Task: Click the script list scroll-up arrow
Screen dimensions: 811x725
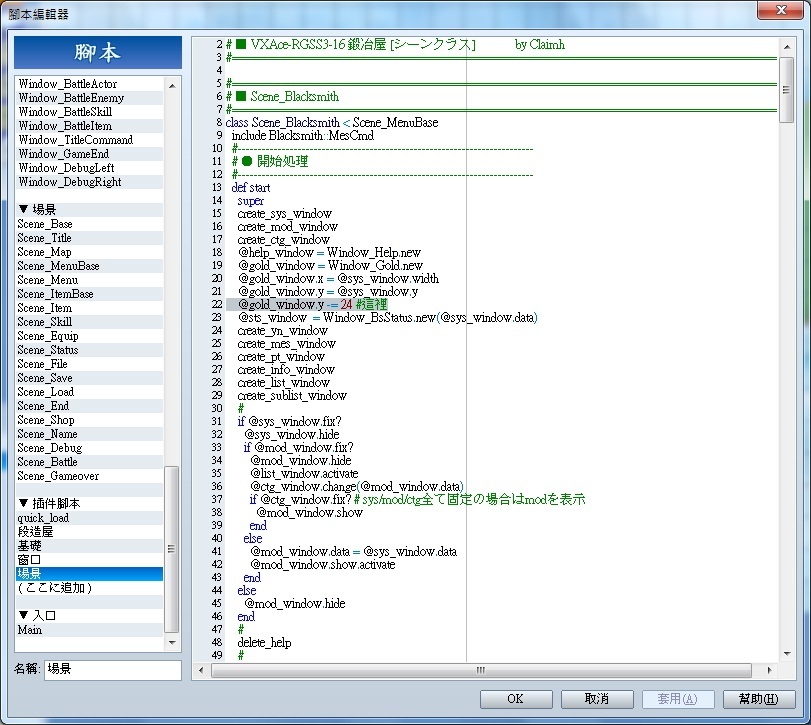Action: click(x=172, y=85)
